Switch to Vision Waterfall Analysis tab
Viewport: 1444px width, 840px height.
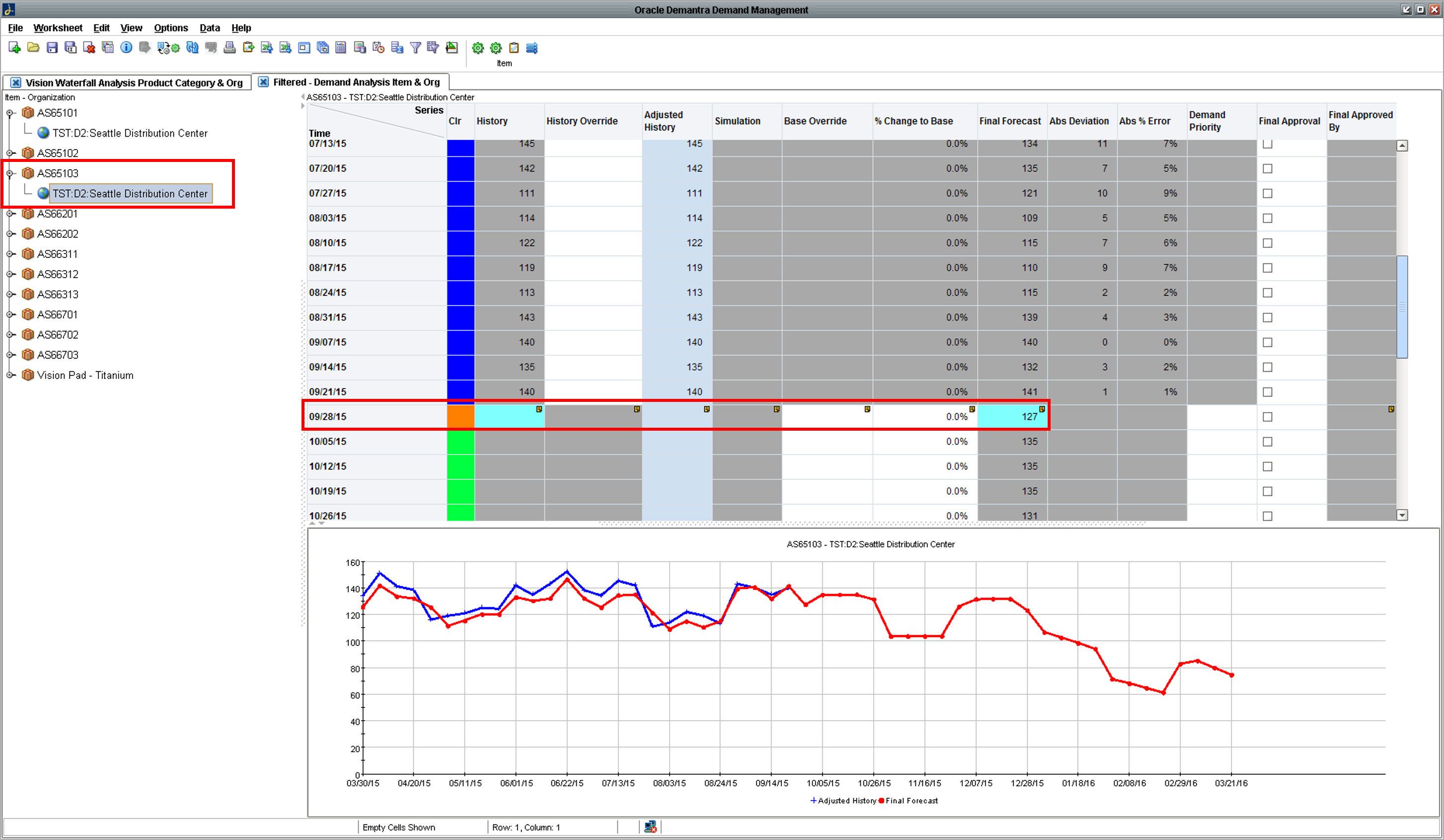[x=134, y=83]
